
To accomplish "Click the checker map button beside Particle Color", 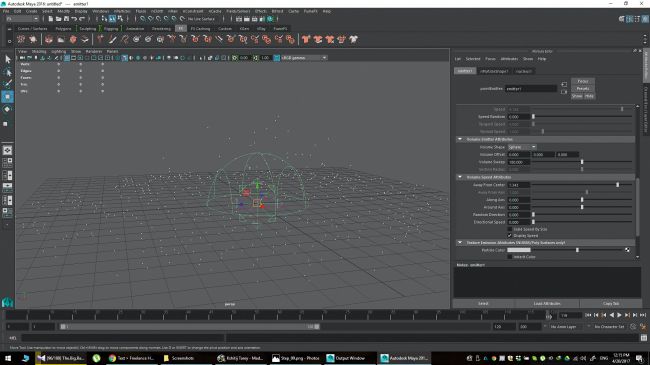I will 627,250.
